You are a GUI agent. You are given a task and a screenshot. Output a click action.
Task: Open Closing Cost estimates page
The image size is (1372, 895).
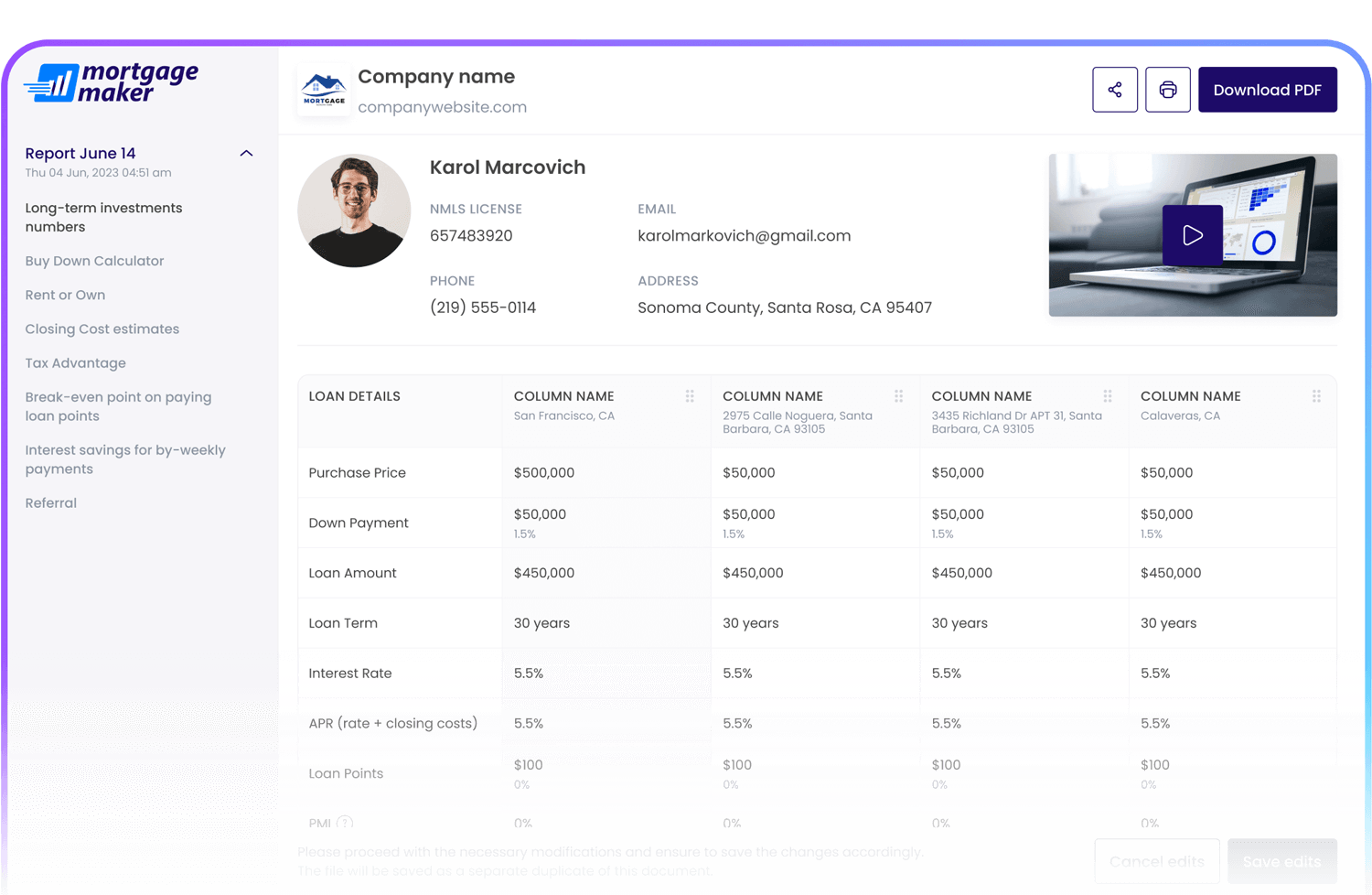[102, 329]
